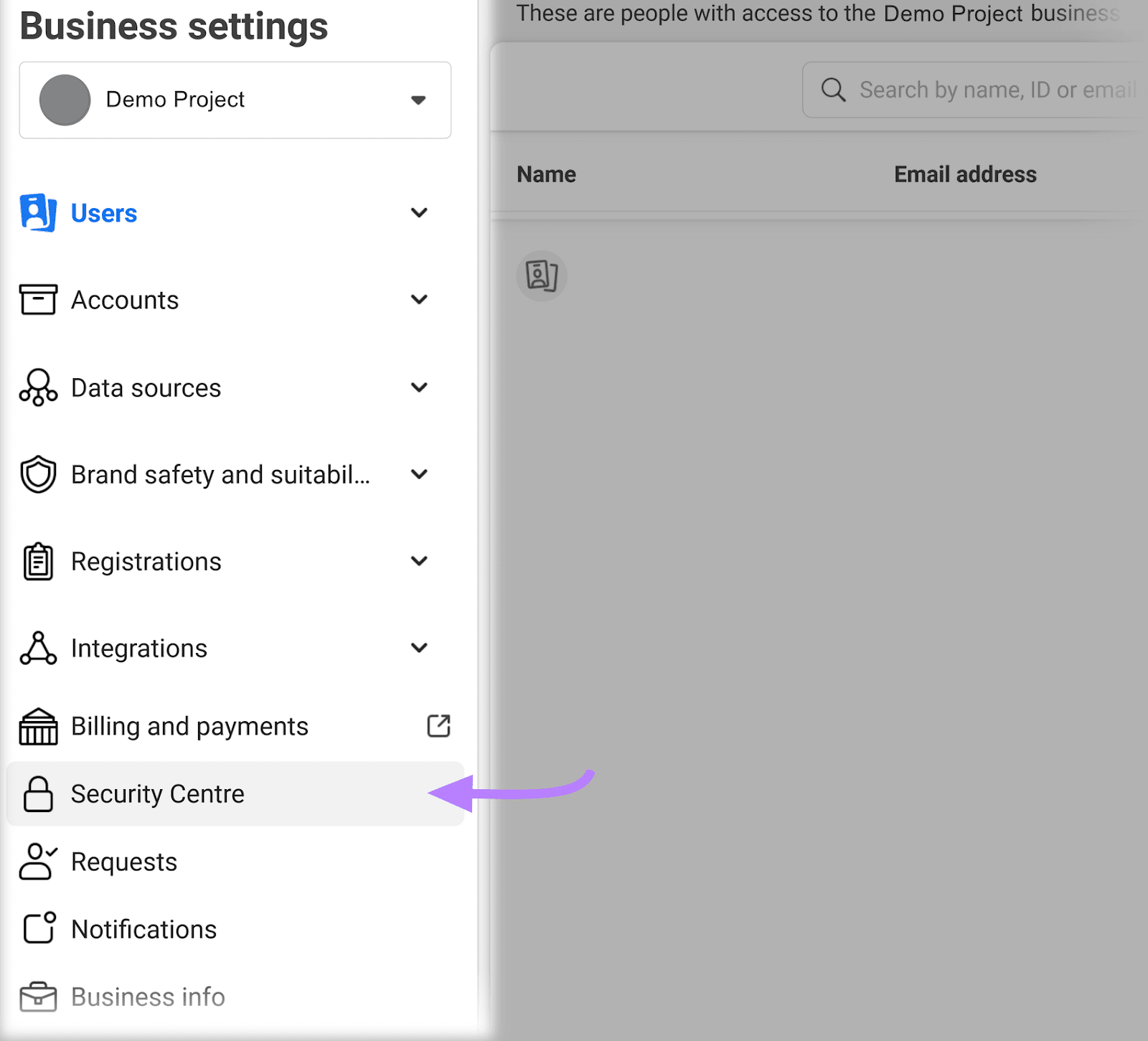
Task: Click the Security Centre lock icon
Action: coord(37,794)
